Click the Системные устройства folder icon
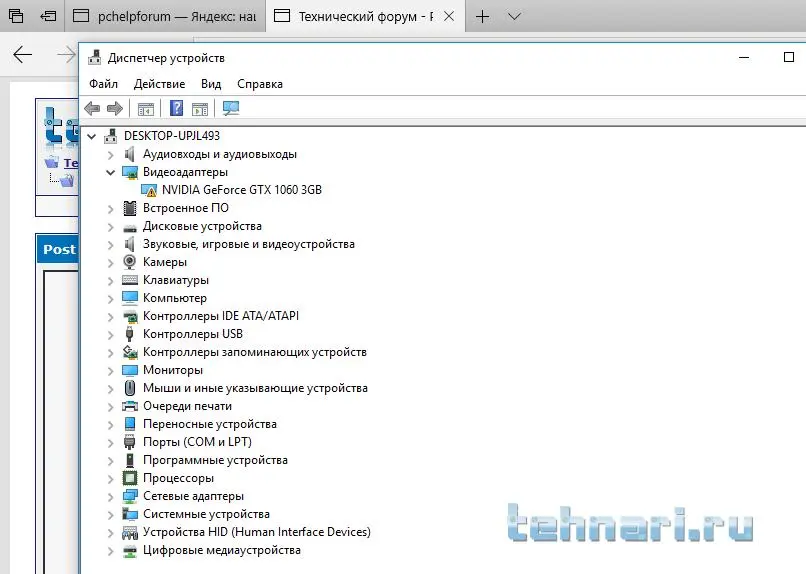Screen dimensions: 806x574 click(x=130, y=514)
